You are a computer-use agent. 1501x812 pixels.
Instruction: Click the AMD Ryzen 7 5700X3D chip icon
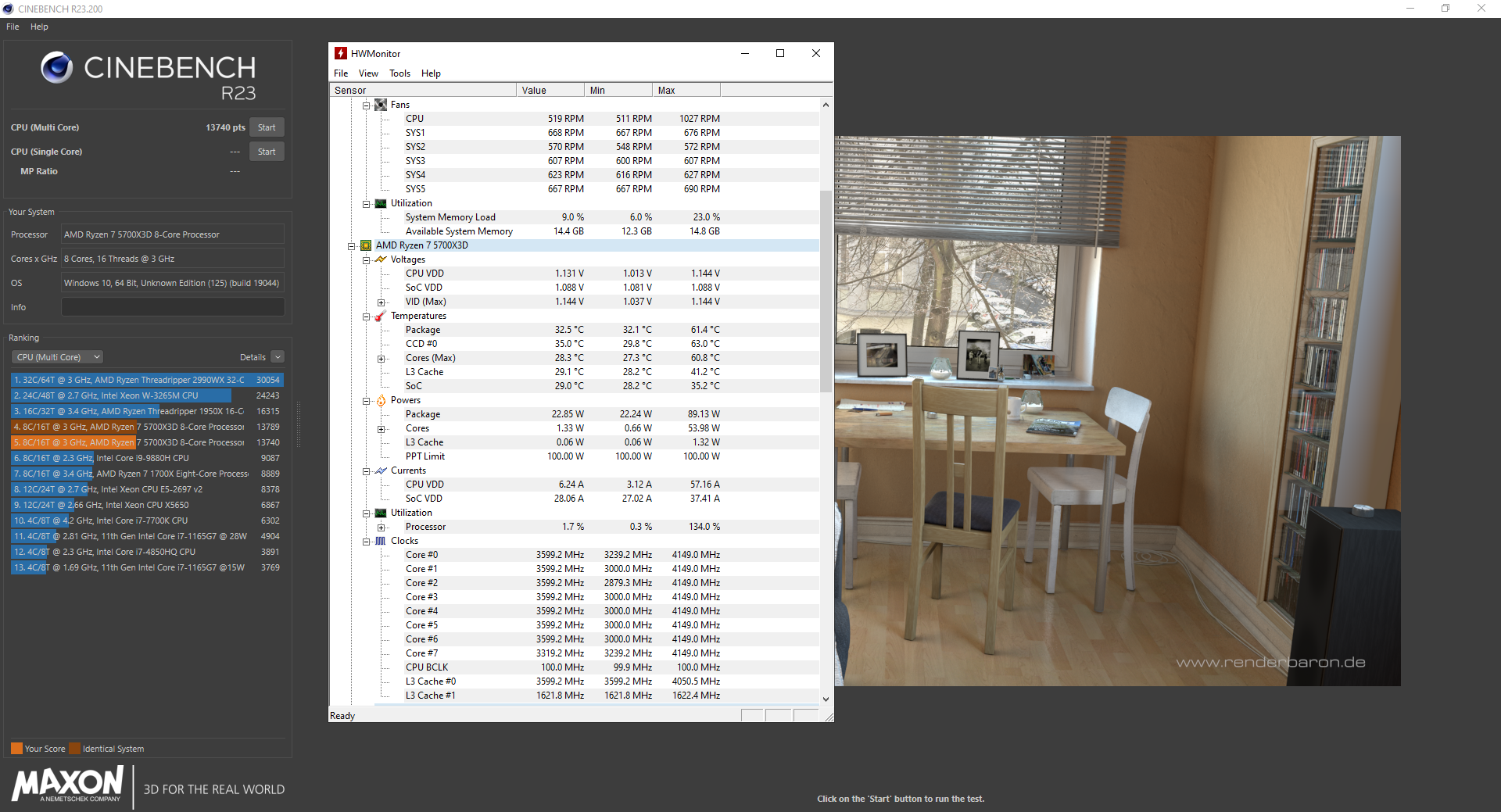(x=365, y=245)
